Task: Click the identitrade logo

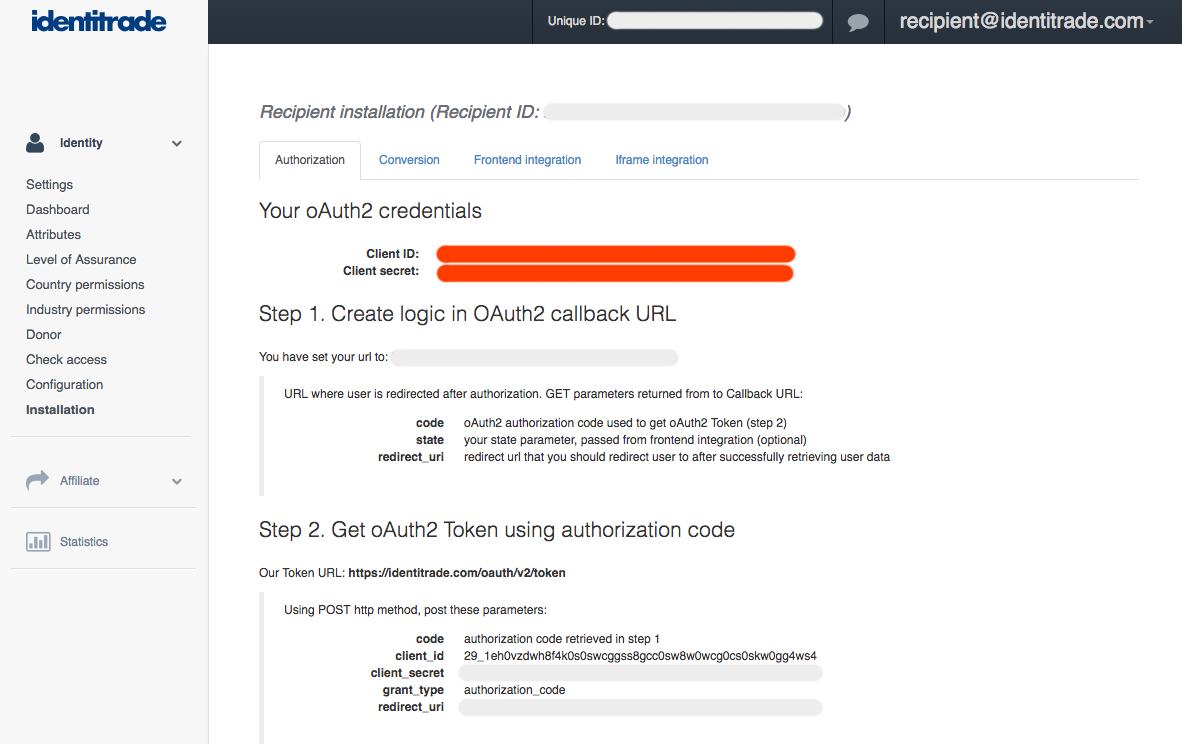Action: (x=99, y=21)
